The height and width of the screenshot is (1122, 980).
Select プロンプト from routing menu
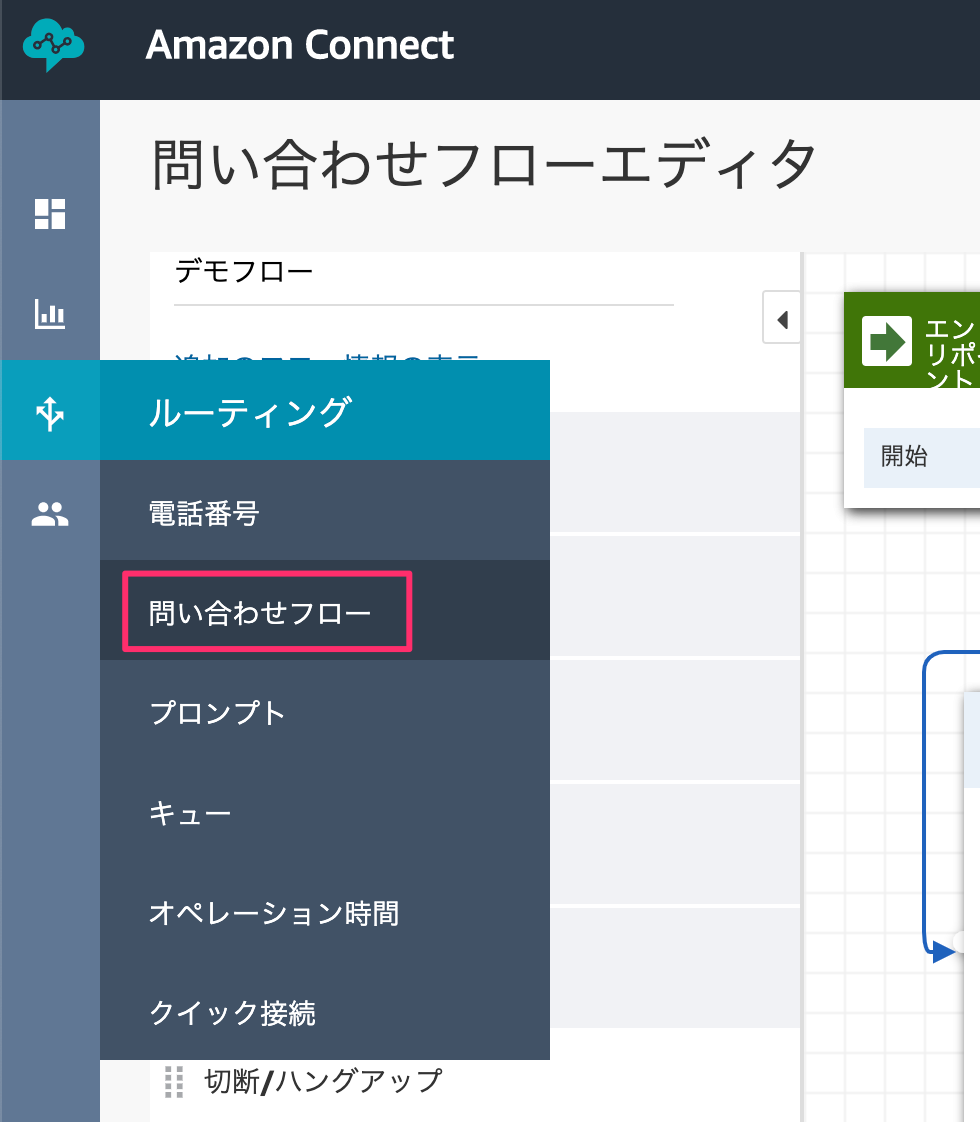pos(325,713)
